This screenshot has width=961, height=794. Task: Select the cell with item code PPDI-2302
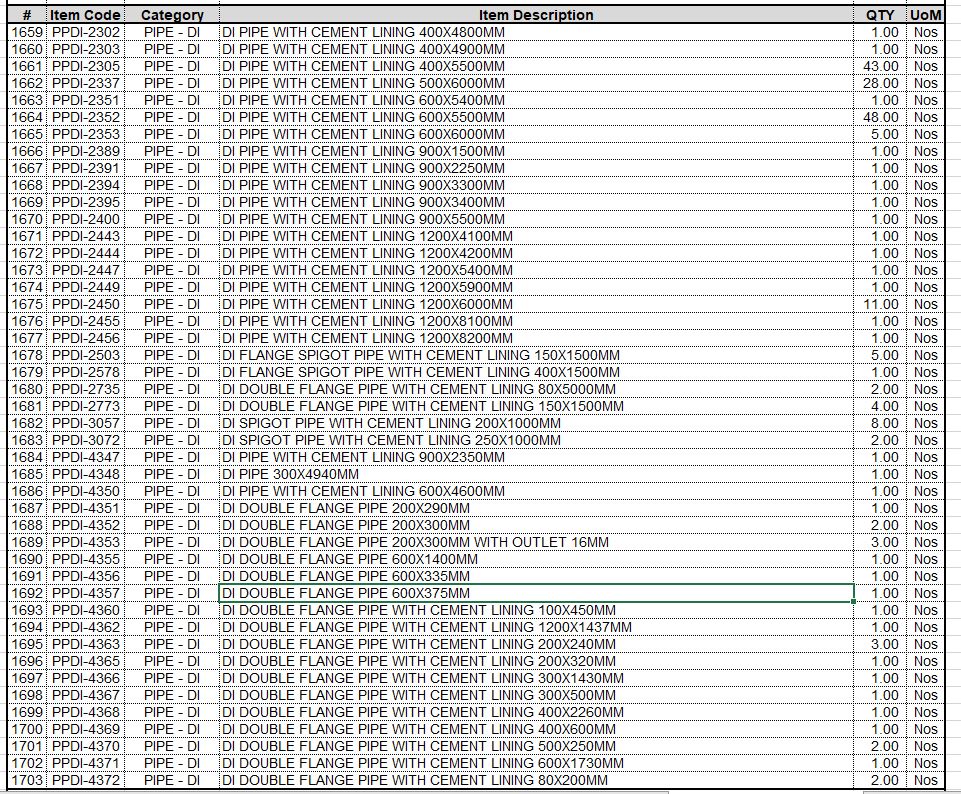tap(86, 32)
